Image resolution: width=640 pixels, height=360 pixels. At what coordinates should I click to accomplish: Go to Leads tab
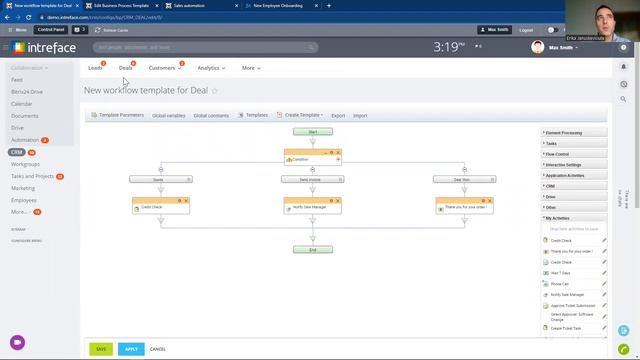tap(95, 68)
